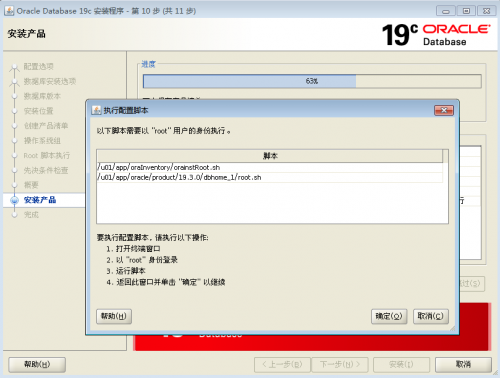
Task: Click the main window 帮助(H) button
Action: tap(37, 364)
